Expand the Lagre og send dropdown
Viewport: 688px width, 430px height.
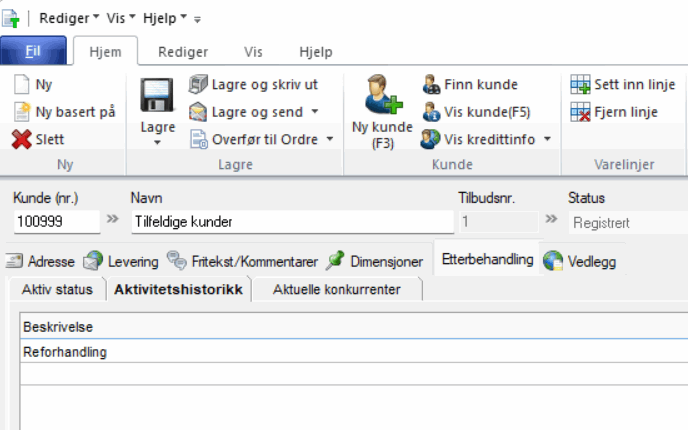tap(314, 112)
